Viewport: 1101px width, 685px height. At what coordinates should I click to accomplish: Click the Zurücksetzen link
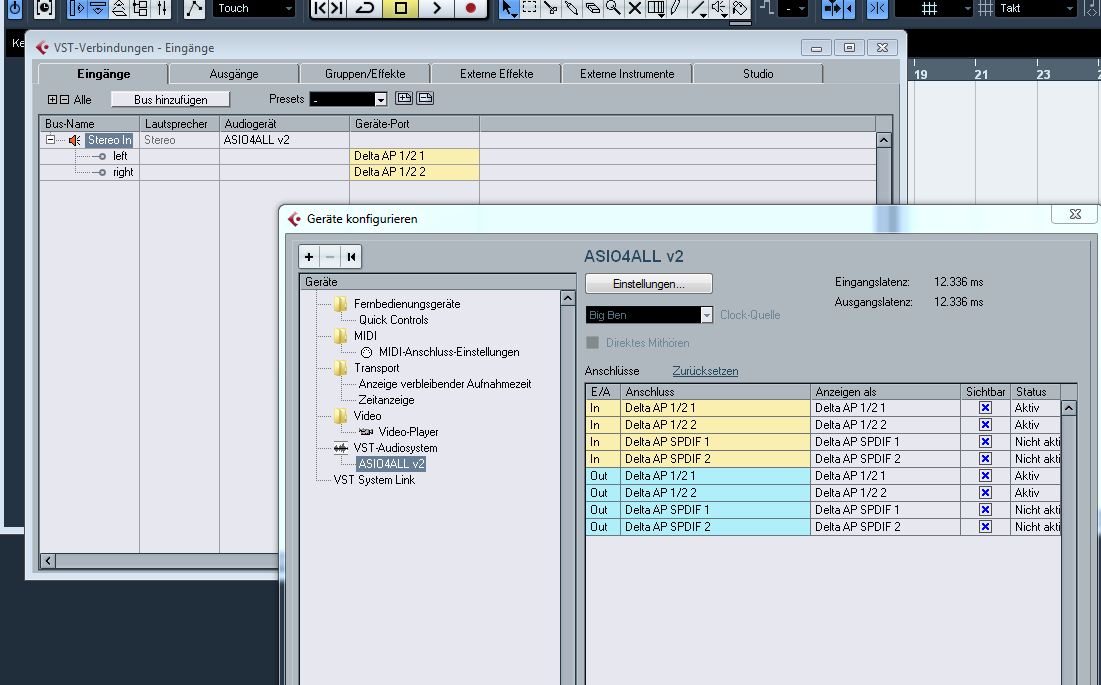coord(705,371)
